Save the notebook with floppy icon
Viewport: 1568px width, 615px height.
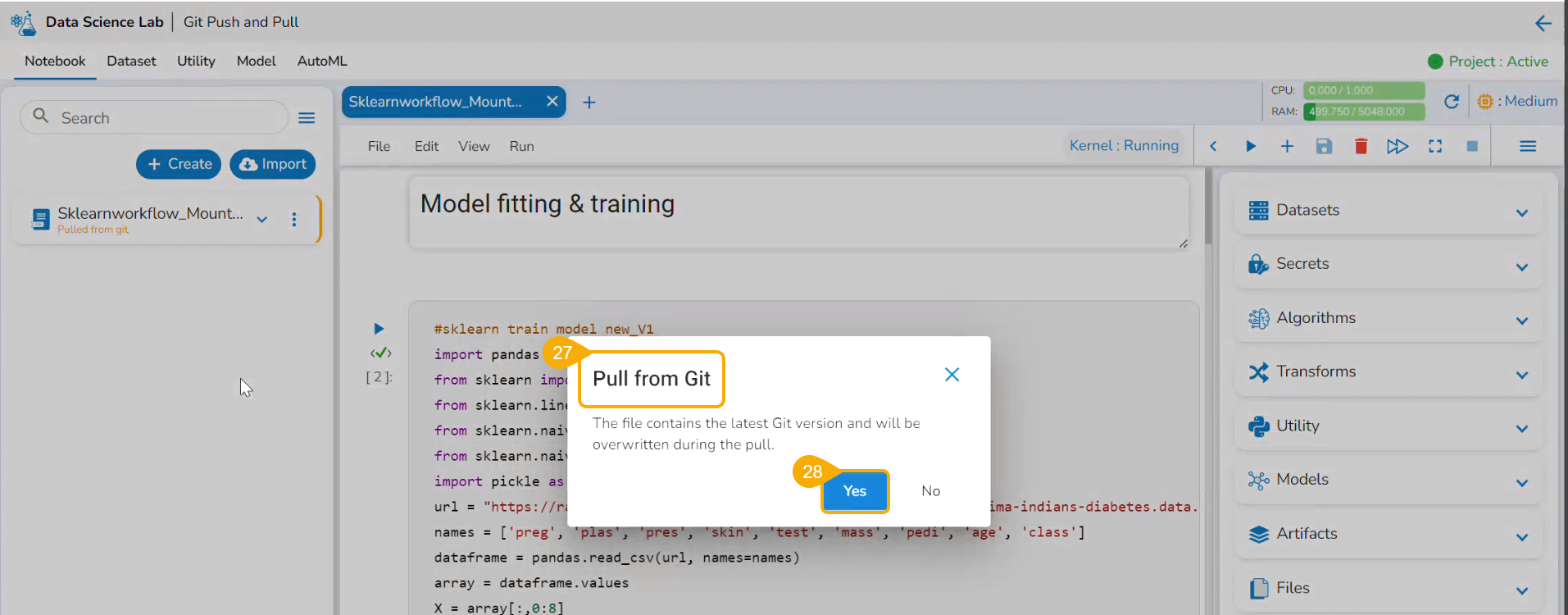tap(1324, 147)
